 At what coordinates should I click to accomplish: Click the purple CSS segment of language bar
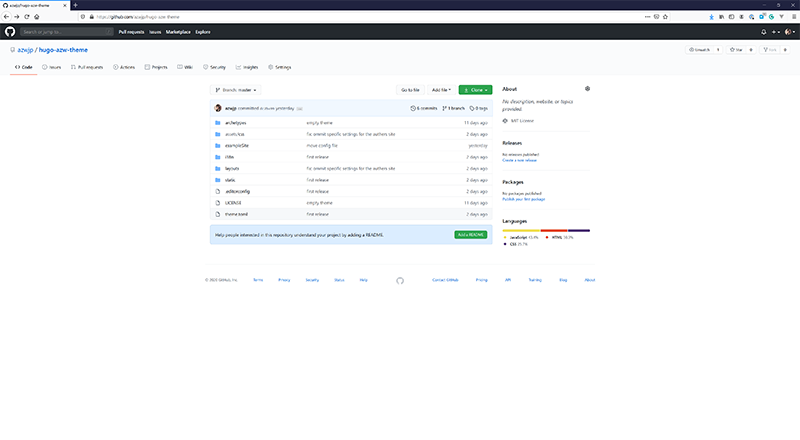(x=579, y=231)
